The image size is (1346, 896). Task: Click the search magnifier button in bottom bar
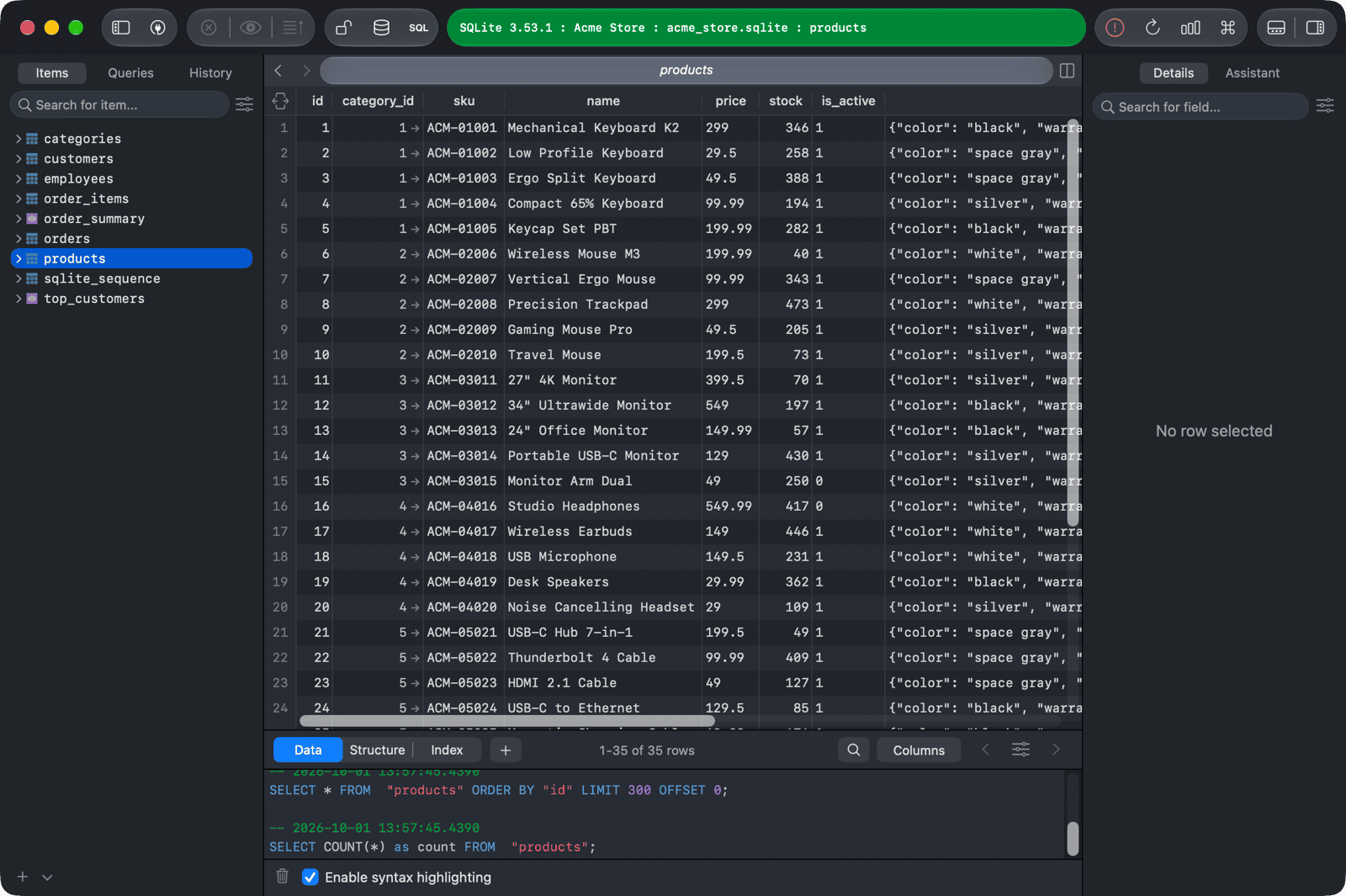pyautogui.click(x=853, y=750)
